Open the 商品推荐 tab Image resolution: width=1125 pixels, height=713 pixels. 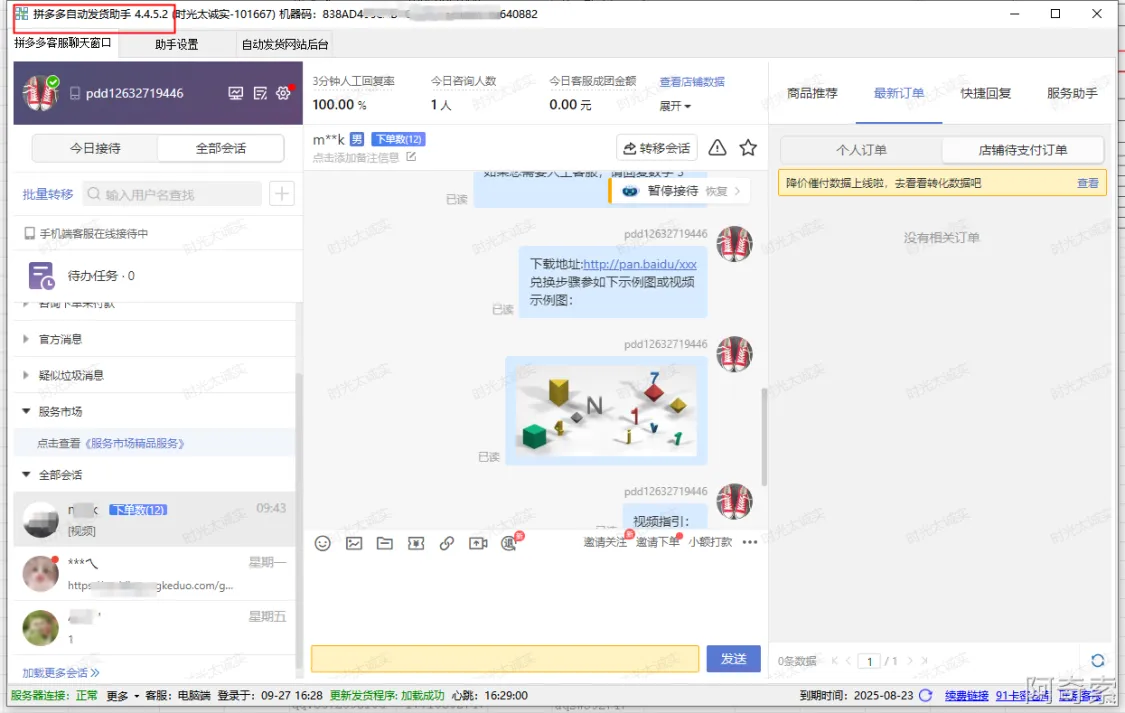[x=811, y=93]
